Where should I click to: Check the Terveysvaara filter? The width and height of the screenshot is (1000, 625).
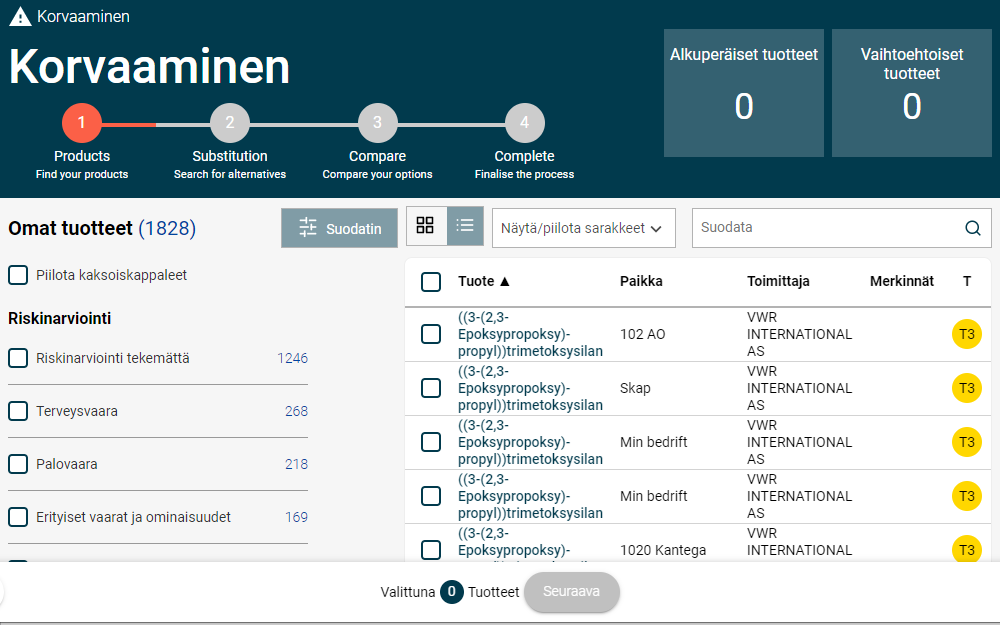click(18, 411)
